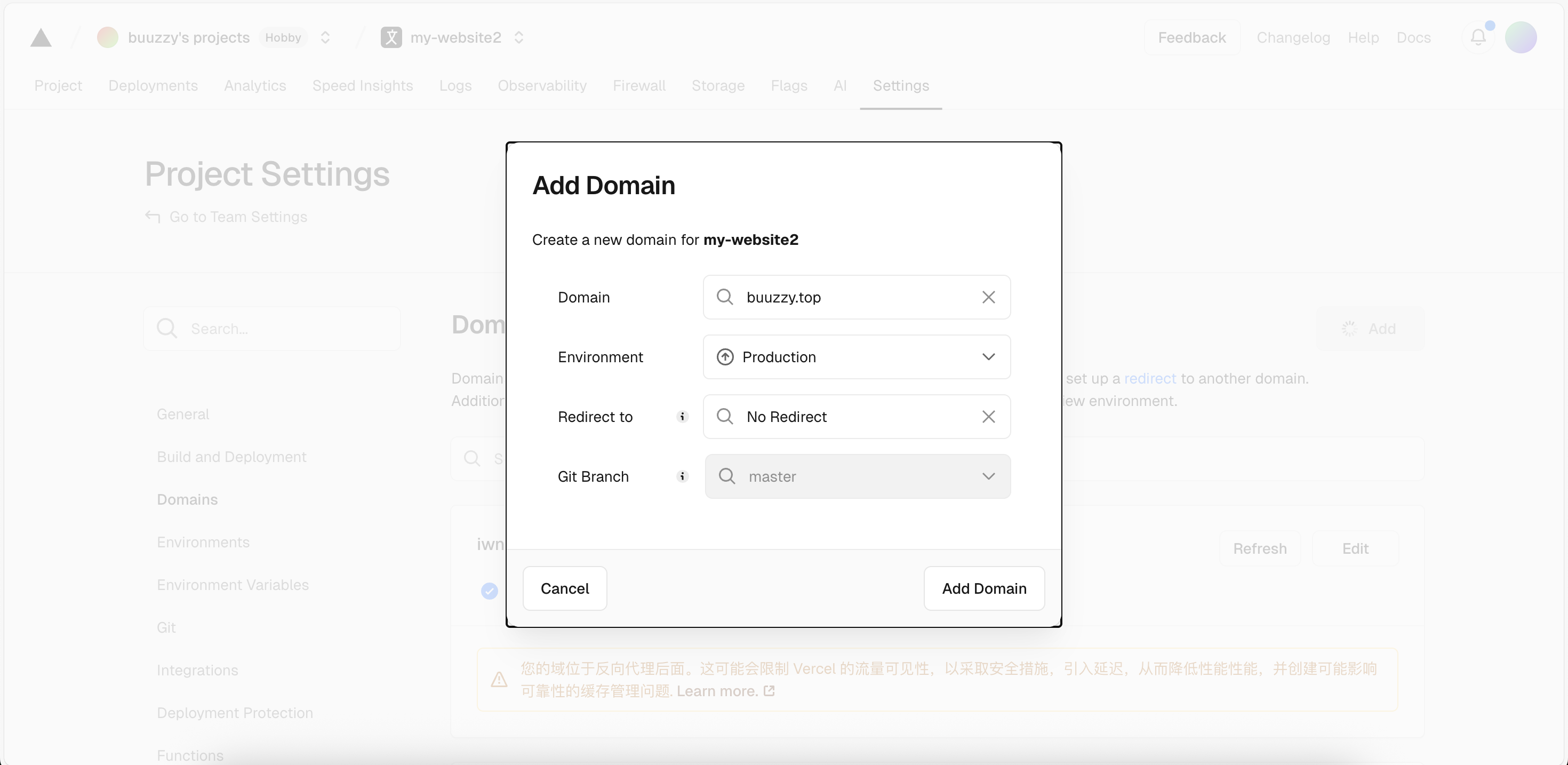This screenshot has height=765, width=1568.
Task: Expand the team switcher chevrons
Action: click(x=326, y=38)
